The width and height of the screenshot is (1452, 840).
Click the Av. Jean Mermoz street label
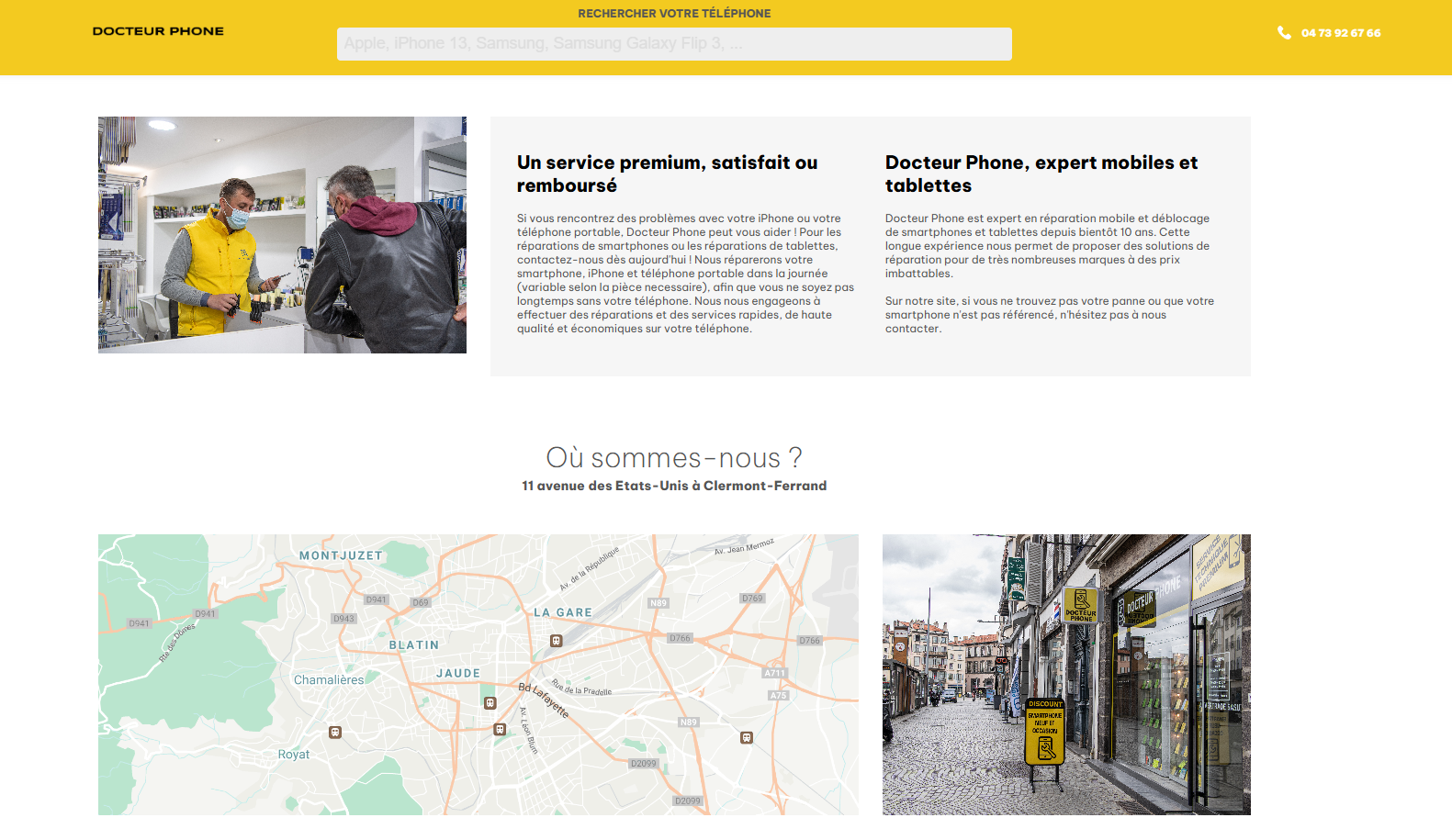pyautogui.click(x=745, y=547)
